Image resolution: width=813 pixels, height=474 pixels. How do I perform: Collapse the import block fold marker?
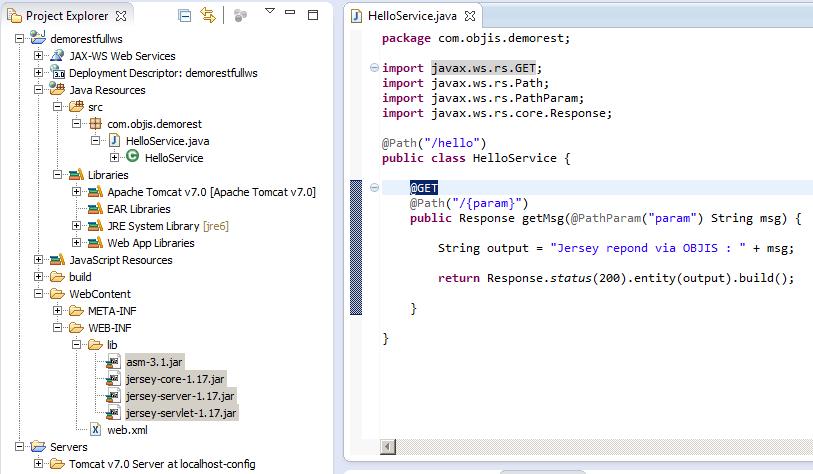click(x=374, y=68)
